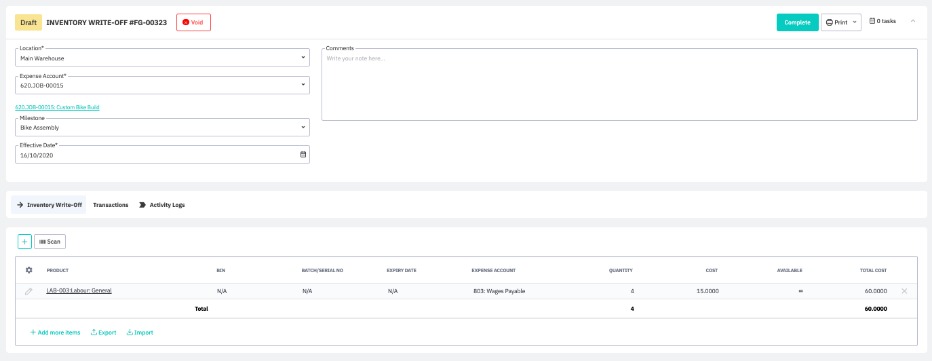Expand the Location dropdown
The height and width of the screenshot is (361, 932).
pos(162,58)
